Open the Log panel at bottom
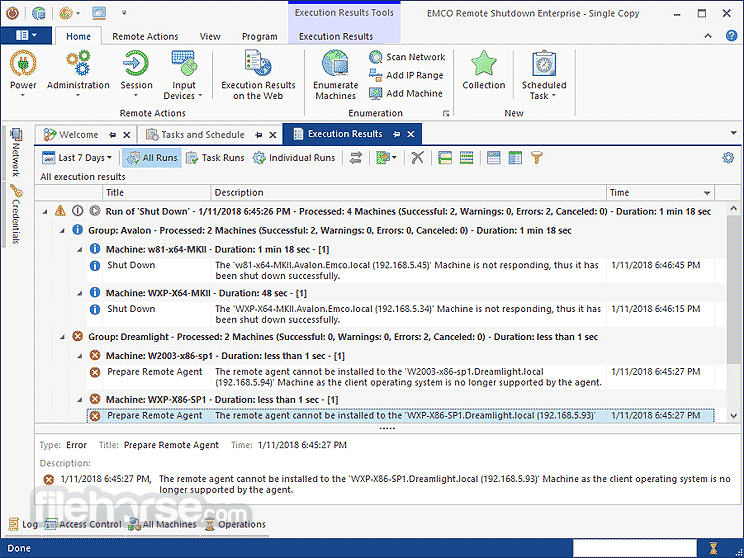The height and width of the screenshot is (558, 744). [x=23, y=524]
